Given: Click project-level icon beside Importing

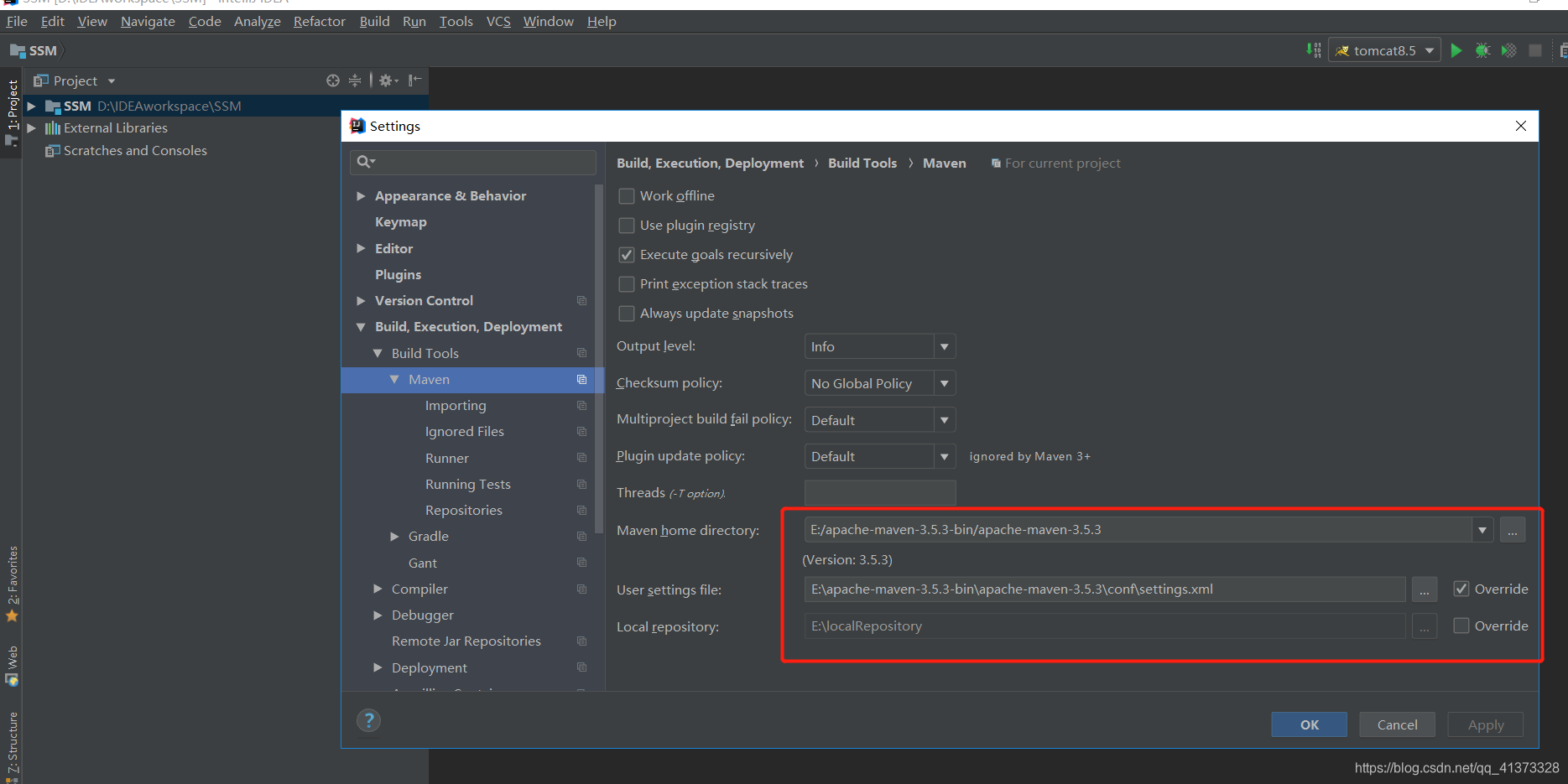Looking at the screenshot, I should tap(581, 406).
